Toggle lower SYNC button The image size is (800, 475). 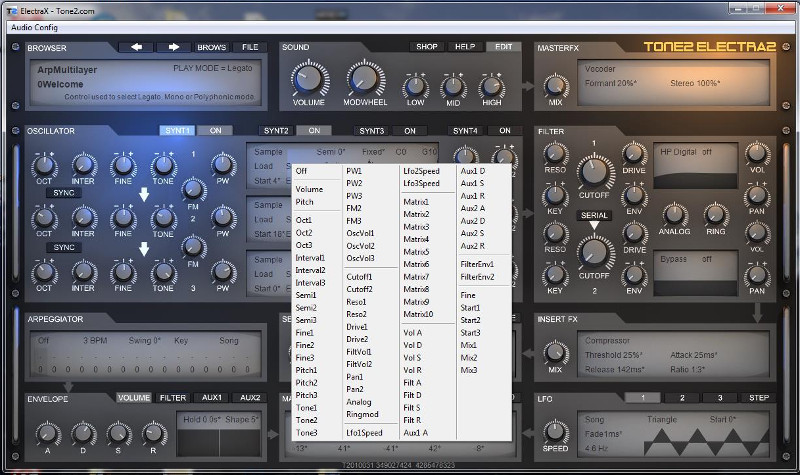64,247
